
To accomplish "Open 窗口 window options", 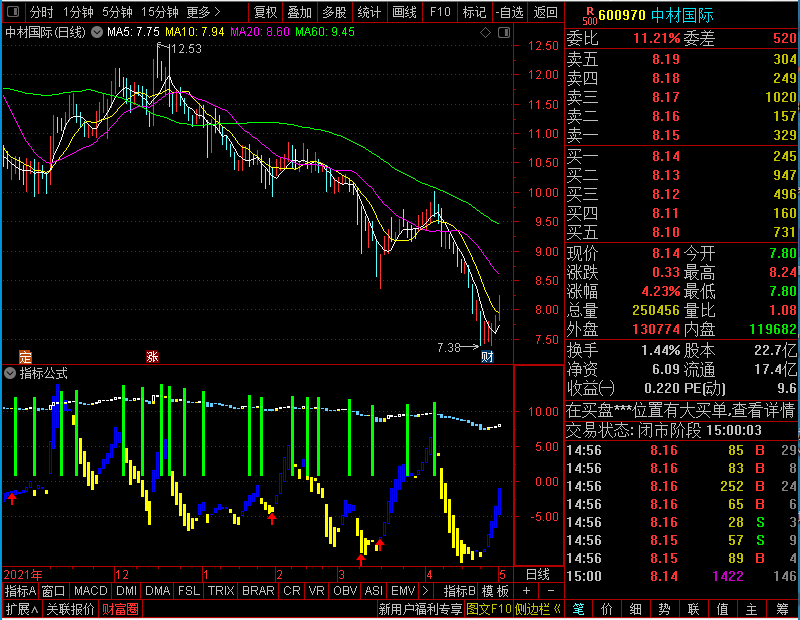I will 54,591.
